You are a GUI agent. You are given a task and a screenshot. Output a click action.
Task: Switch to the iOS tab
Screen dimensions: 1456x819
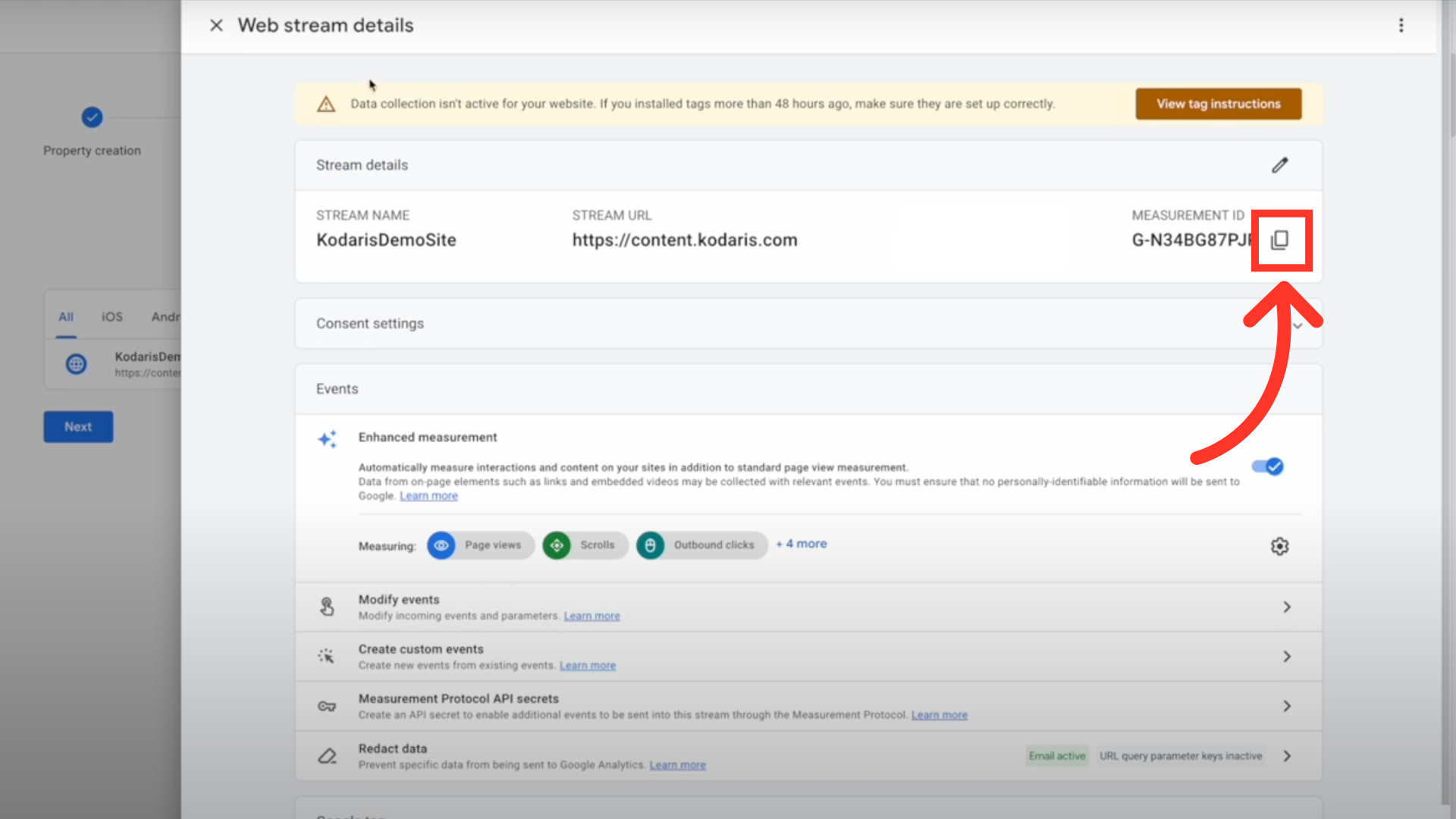tap(112, 317)
